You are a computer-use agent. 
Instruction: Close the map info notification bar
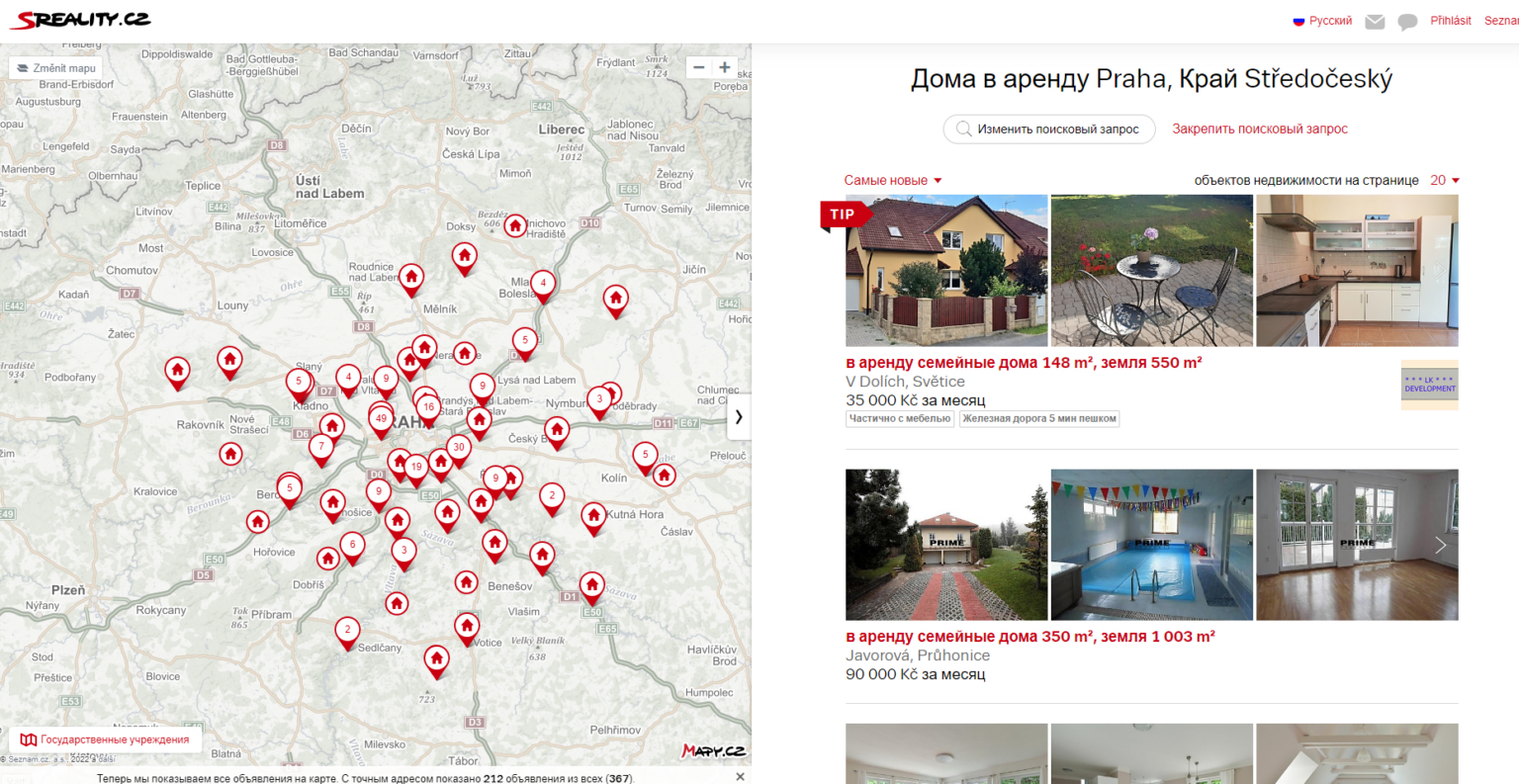[x=740, y=777]
